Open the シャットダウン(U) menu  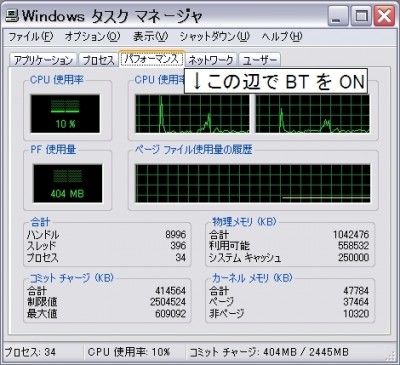coord(214,37)
